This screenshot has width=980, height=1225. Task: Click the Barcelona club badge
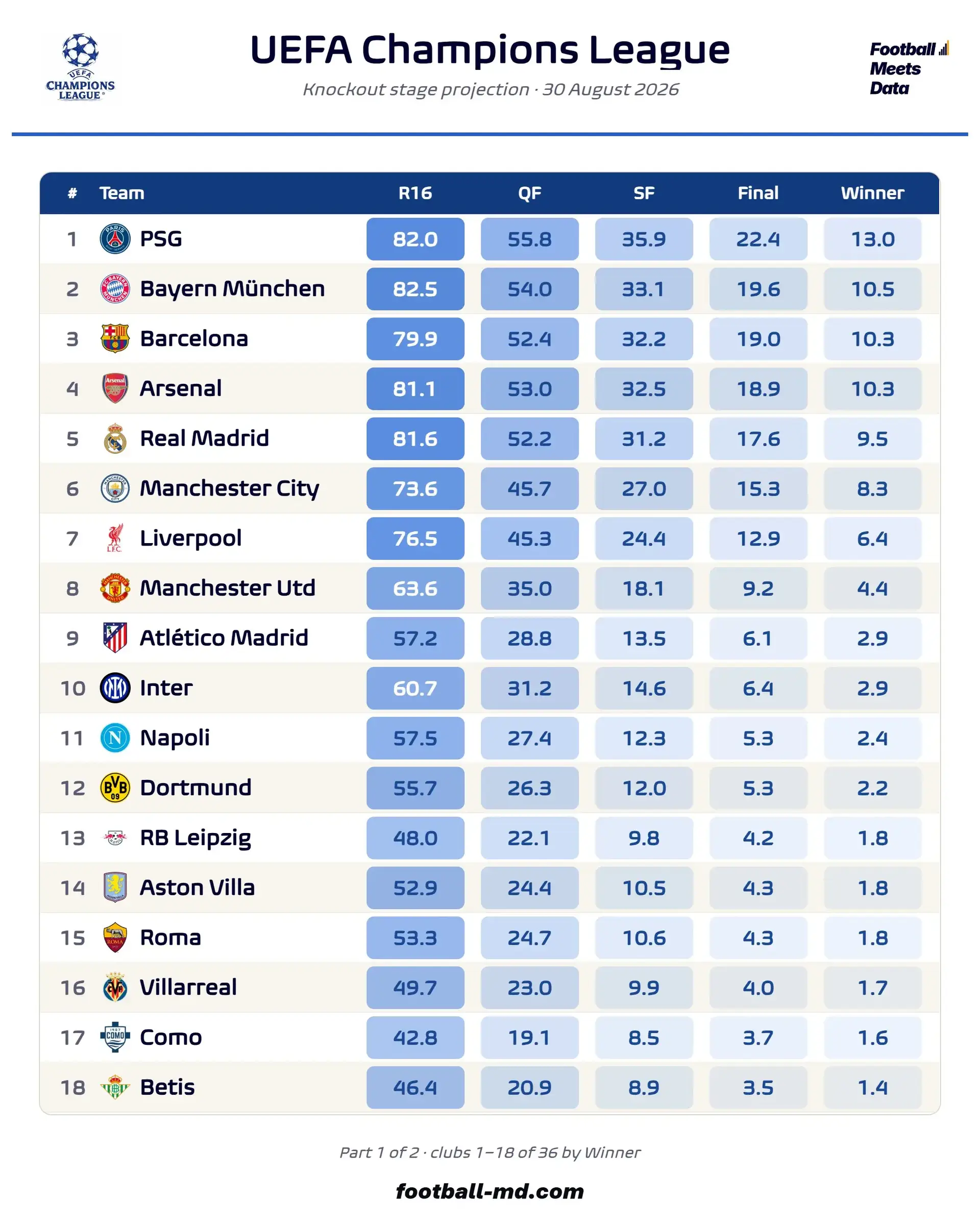pyautogui.click(x=115, y=338)
